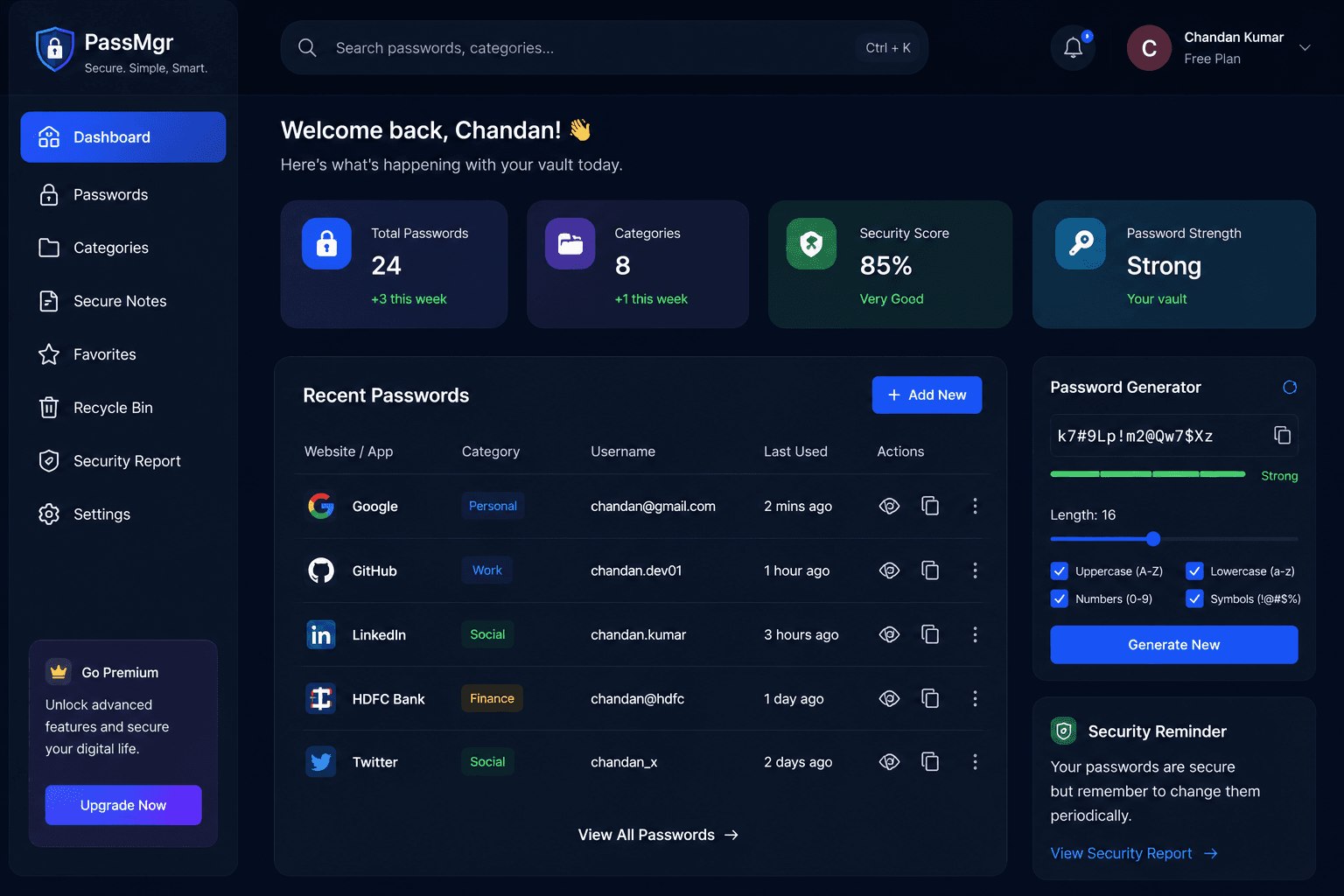Click the Work category tag
Image resolution: width=1344 pixels, height=896 pixels.
coord(486,570)
